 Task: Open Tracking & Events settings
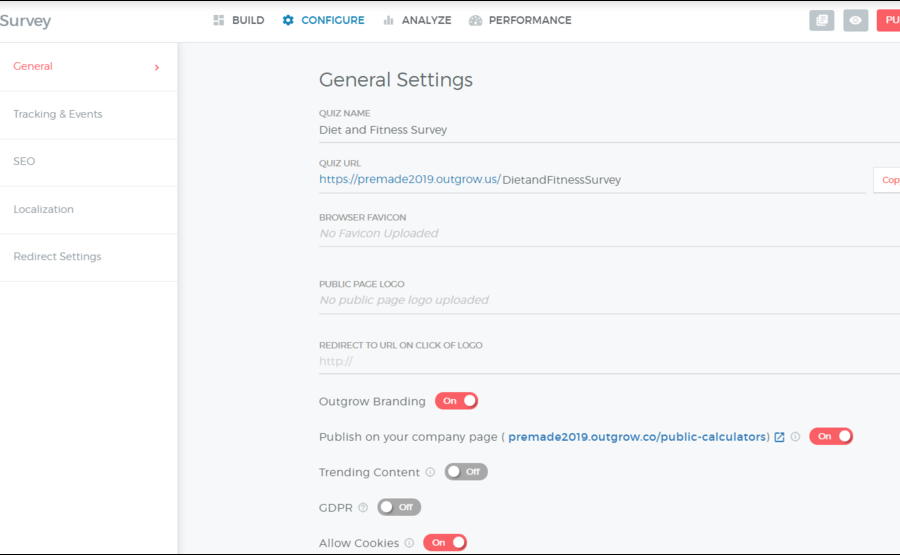pyautogui.click(x=58, y=114)
